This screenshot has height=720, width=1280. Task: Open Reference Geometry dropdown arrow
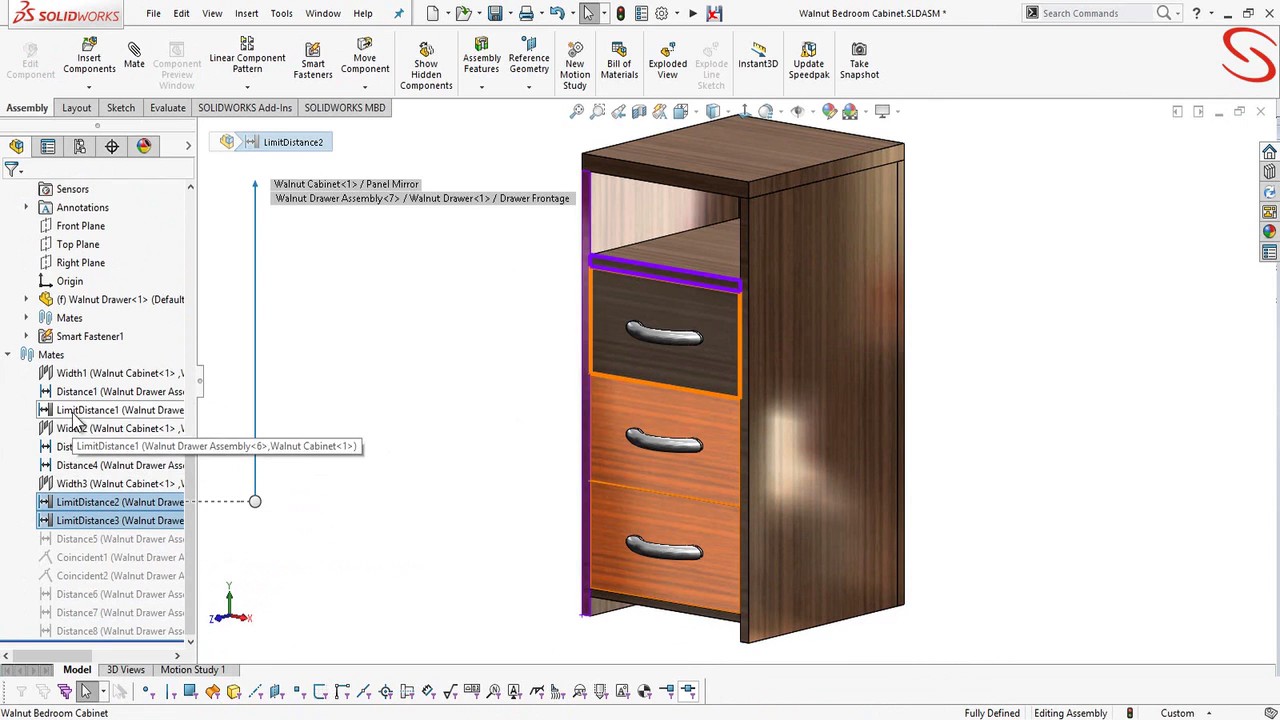(529, 87)
